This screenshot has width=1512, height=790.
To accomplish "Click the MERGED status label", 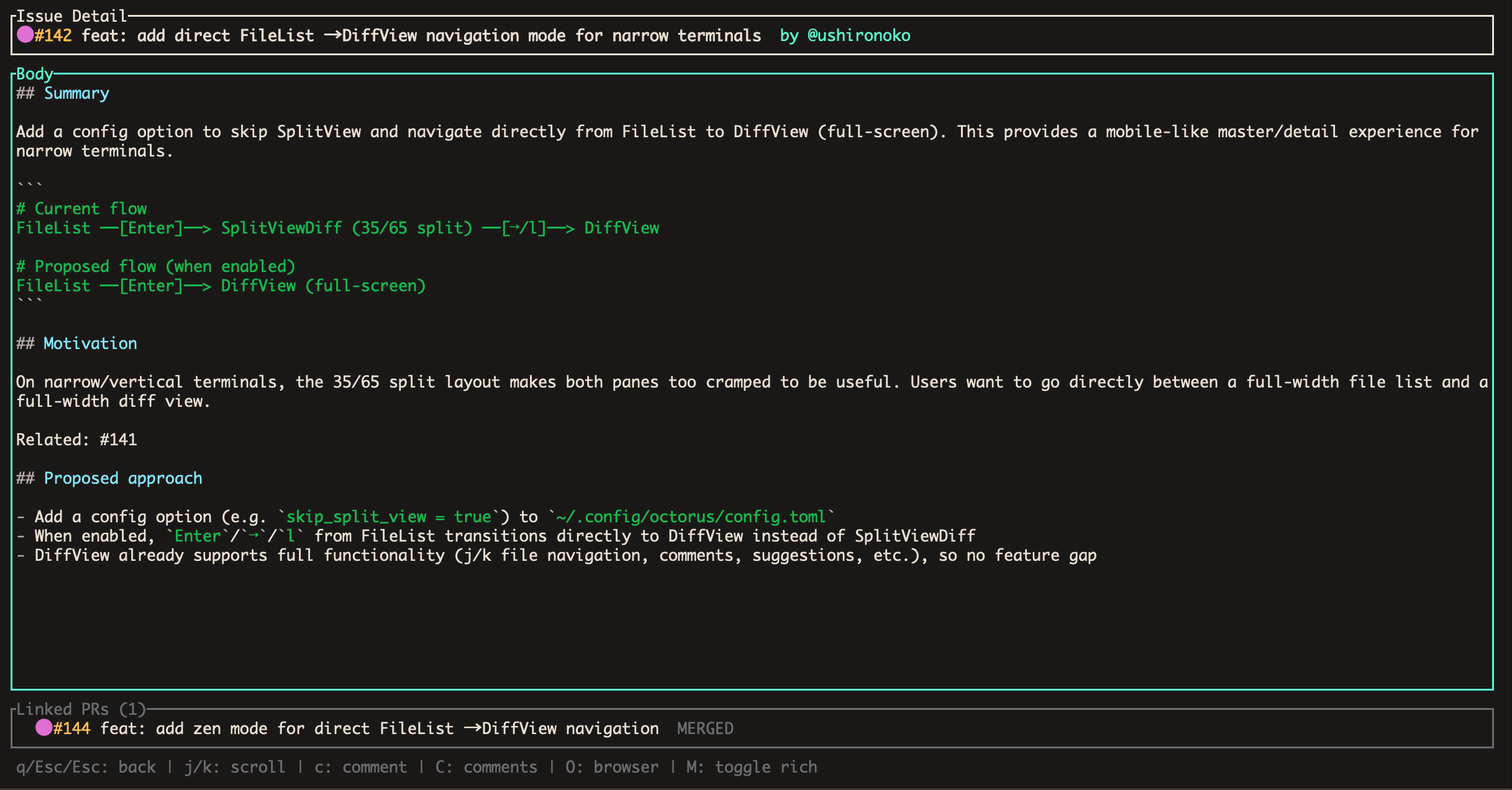I will click(x=705, y=729).
